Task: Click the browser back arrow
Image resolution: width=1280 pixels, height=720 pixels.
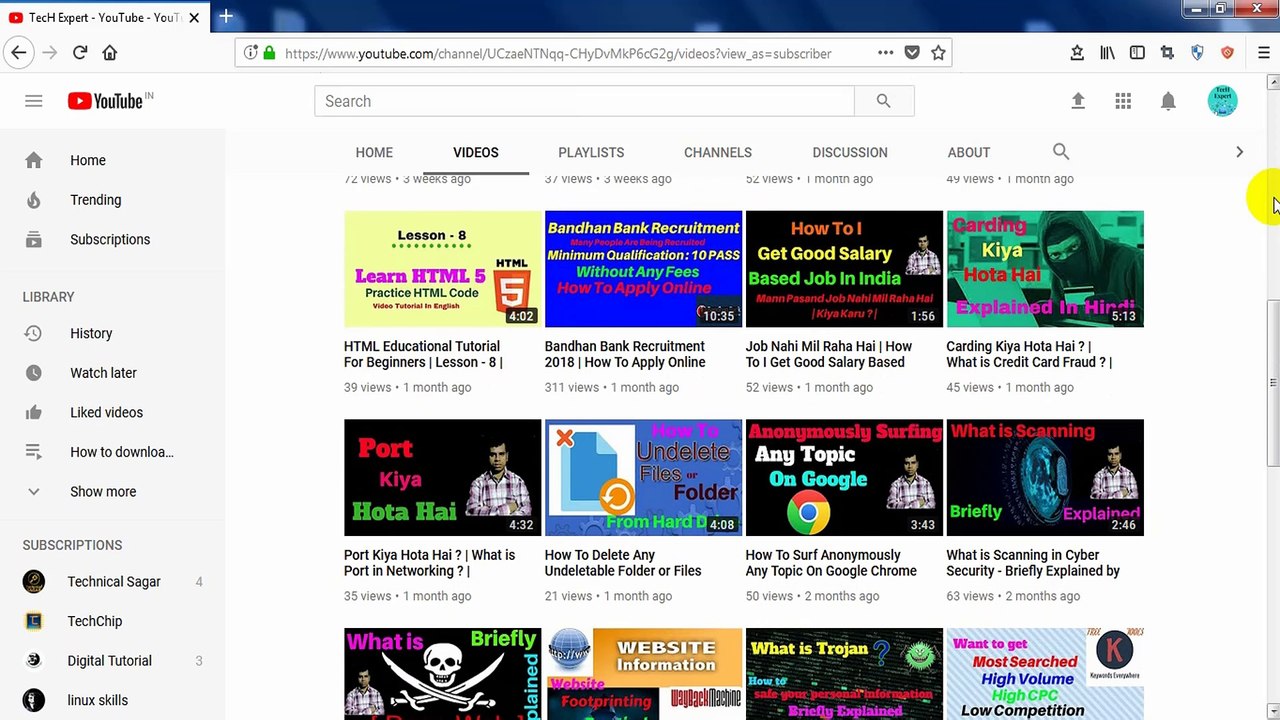Action: click(18, 53)
